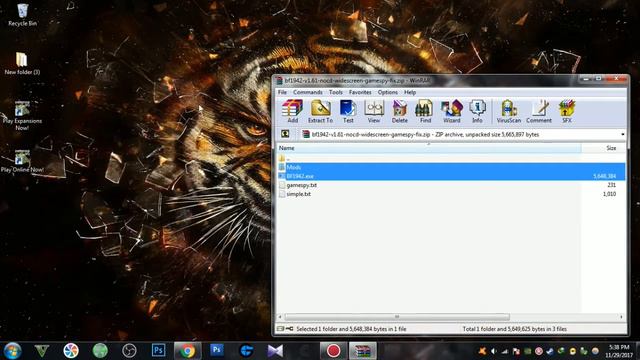Expand the archive path dropdown arrow
The width and height of the screenshot is (640, 360).
622,134
